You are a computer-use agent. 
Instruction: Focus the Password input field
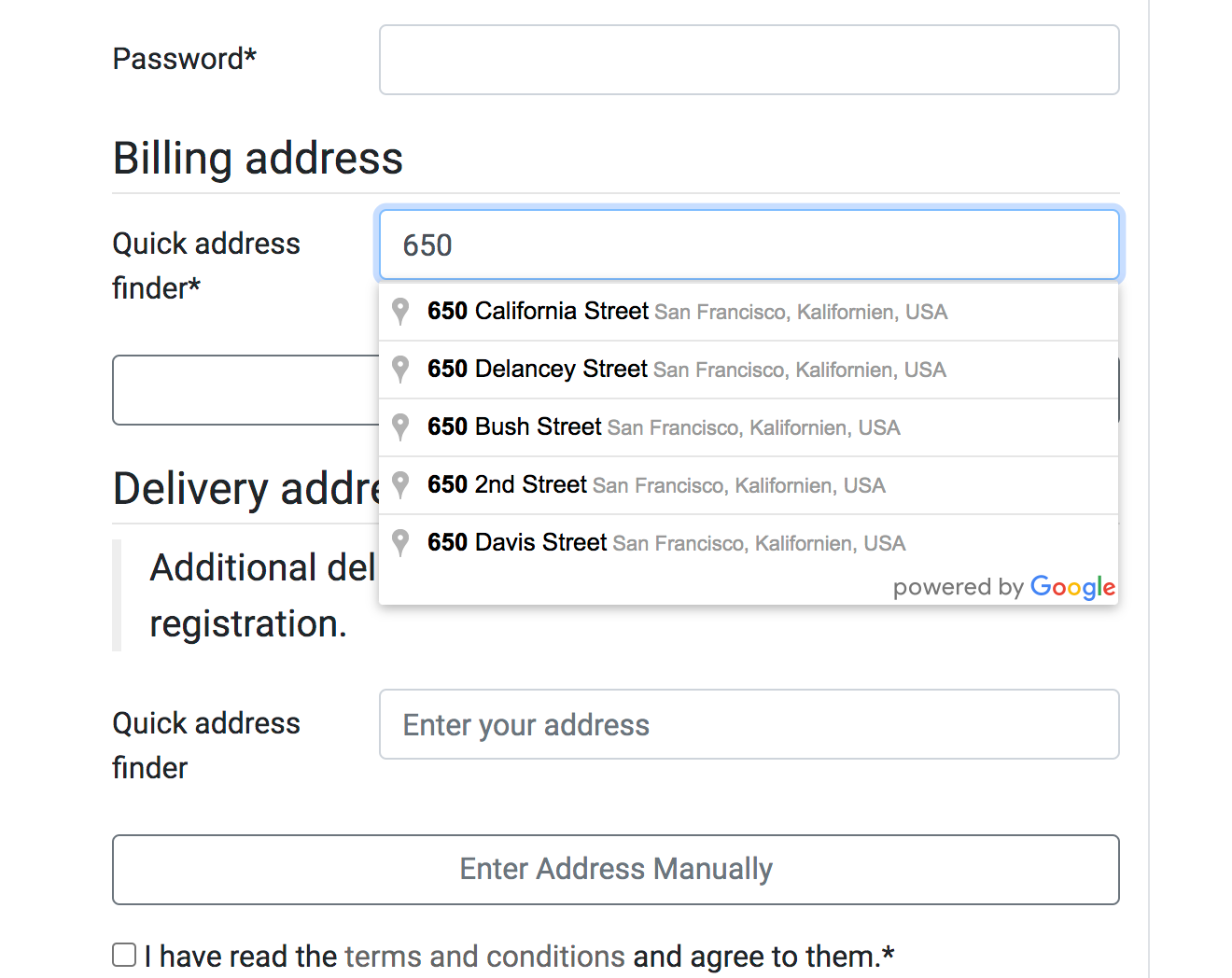point(749,60)
